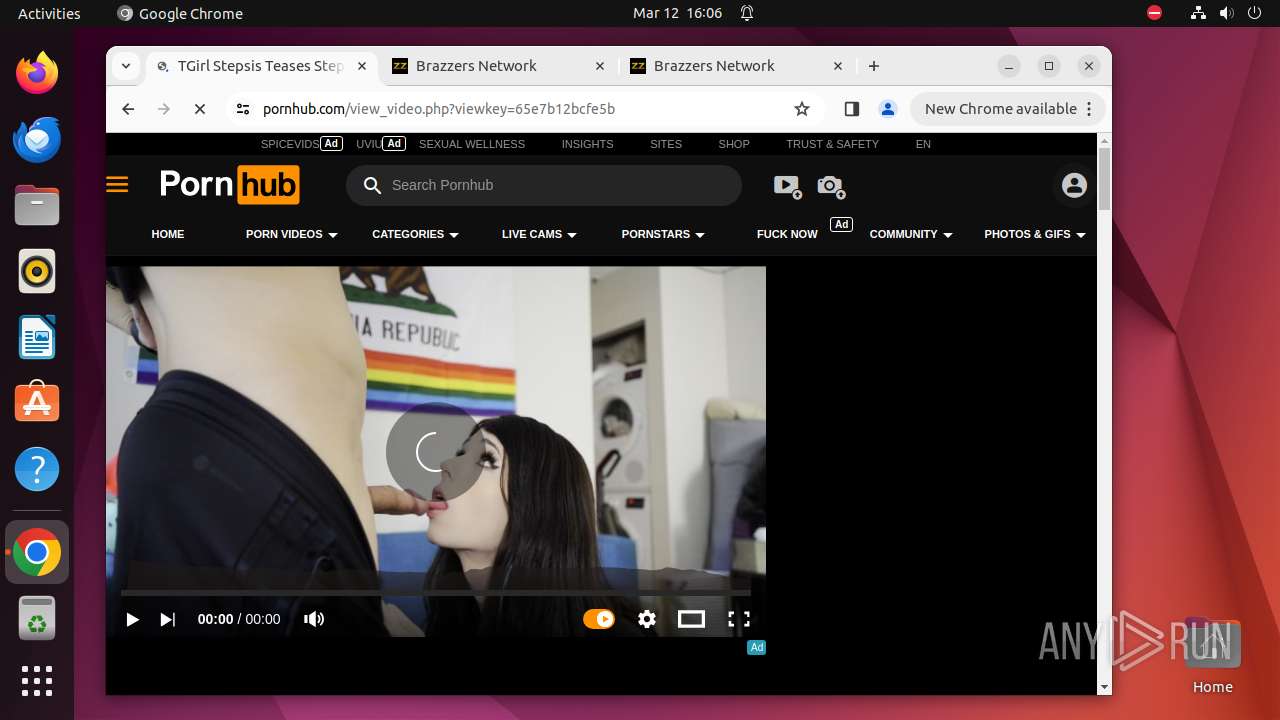Click the site logo to go home

pyautogui.click(x=229, y=185)
